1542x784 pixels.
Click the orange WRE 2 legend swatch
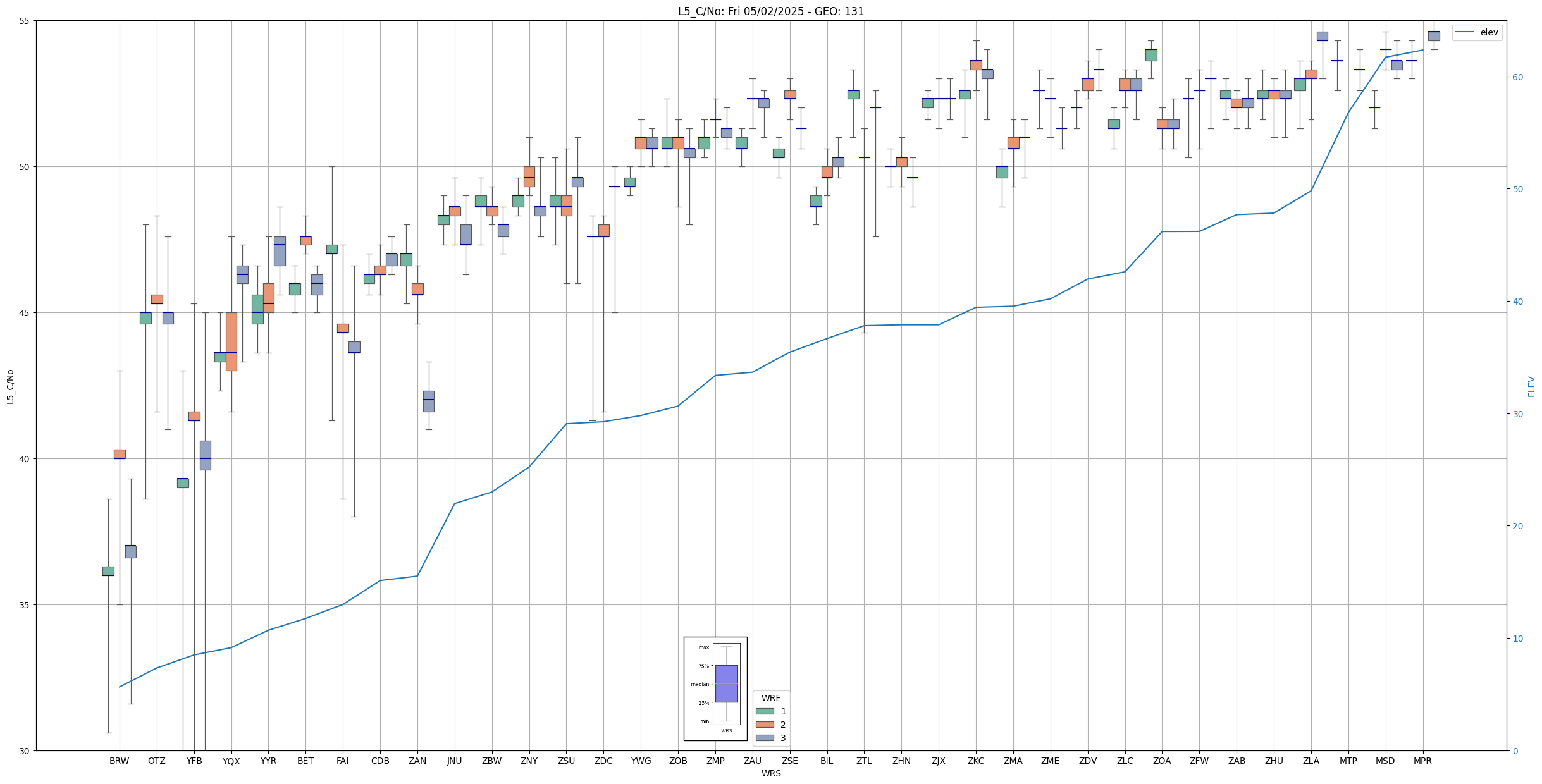point(764,725)
